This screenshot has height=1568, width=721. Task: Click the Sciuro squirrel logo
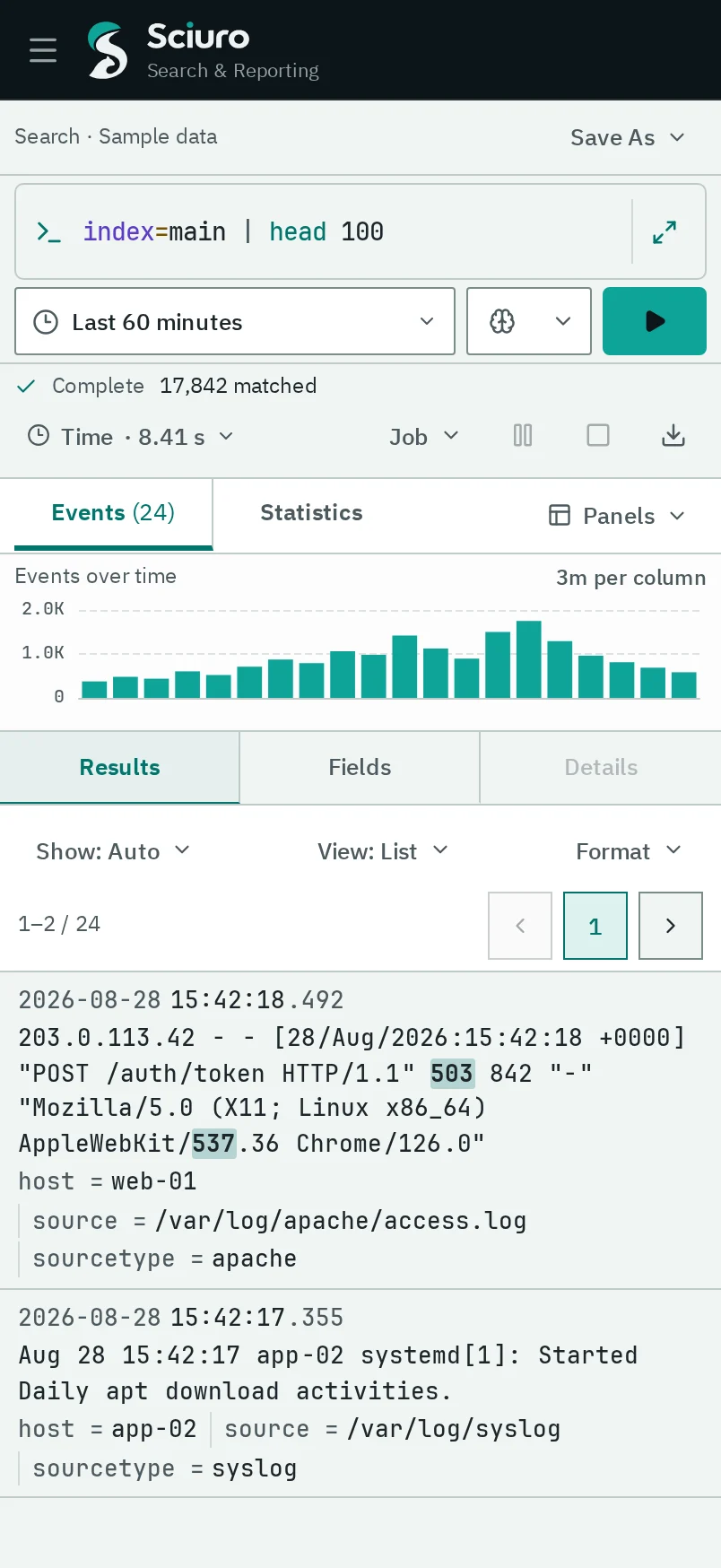[x=108, y=50]
